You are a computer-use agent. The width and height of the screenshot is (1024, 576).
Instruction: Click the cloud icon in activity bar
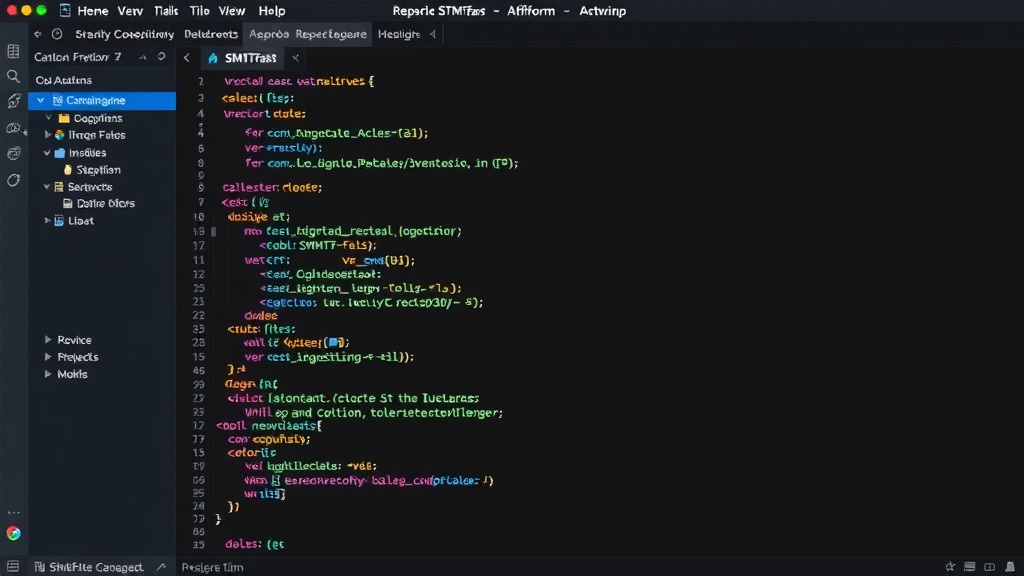click(x=13, y=128)
